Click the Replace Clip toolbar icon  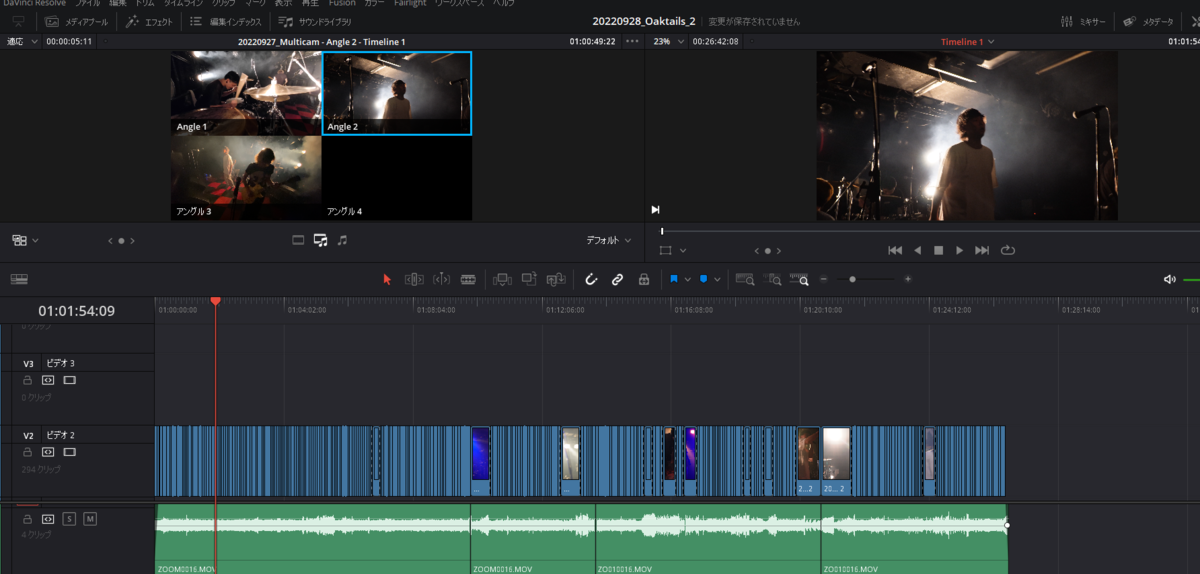(x=556, y=280)
